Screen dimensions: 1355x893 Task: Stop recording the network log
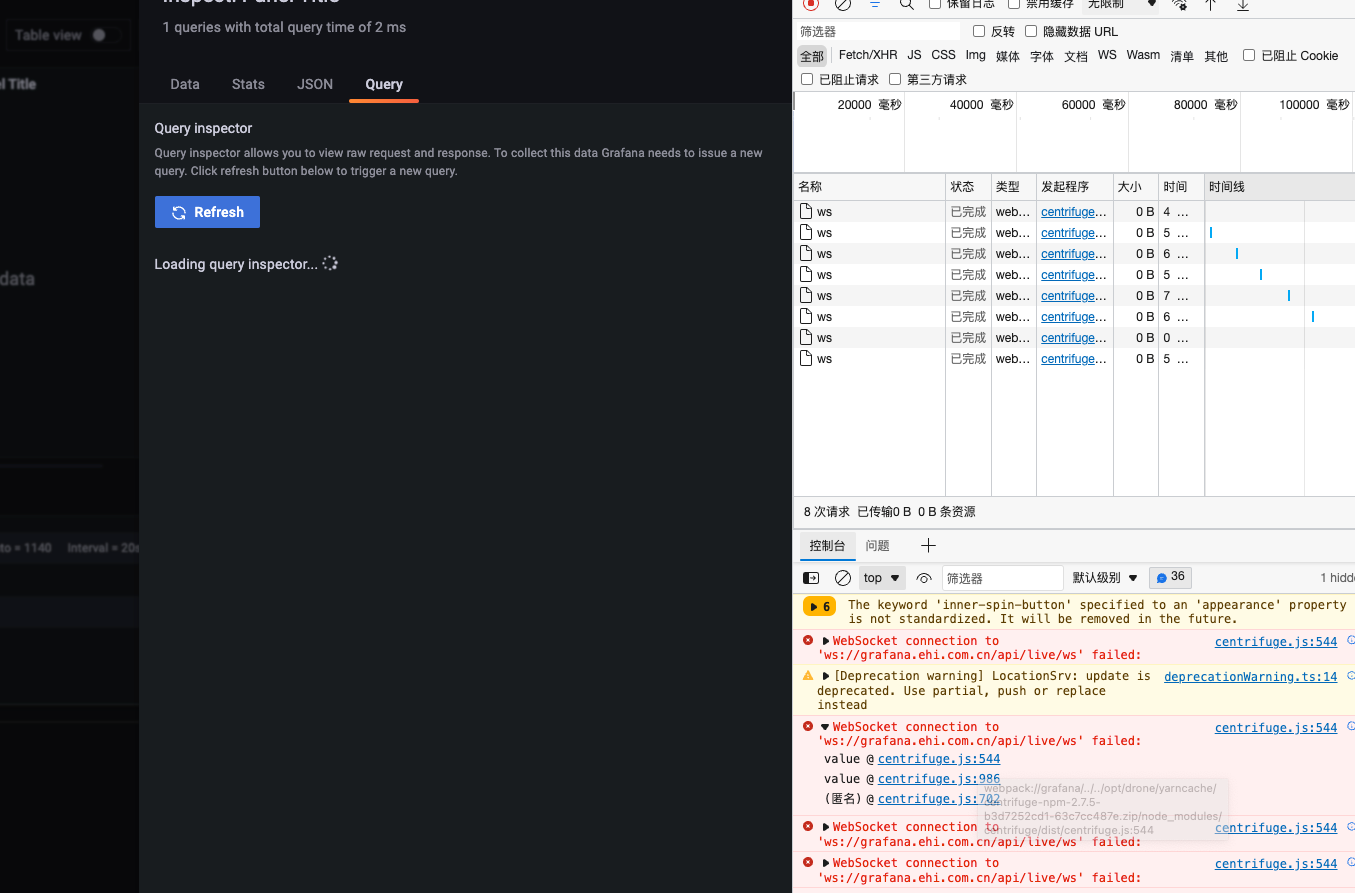pyautogui.click(x=810, y=5)
